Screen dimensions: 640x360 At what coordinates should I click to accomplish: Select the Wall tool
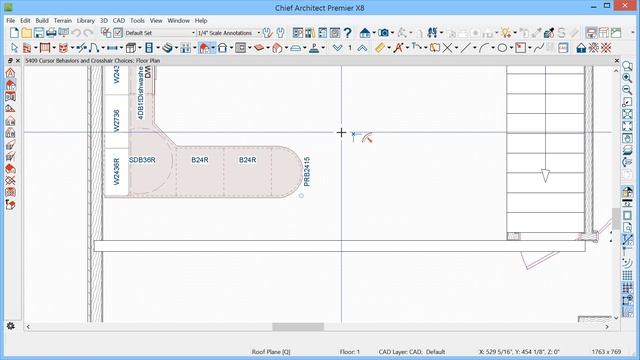pos(27,48)
